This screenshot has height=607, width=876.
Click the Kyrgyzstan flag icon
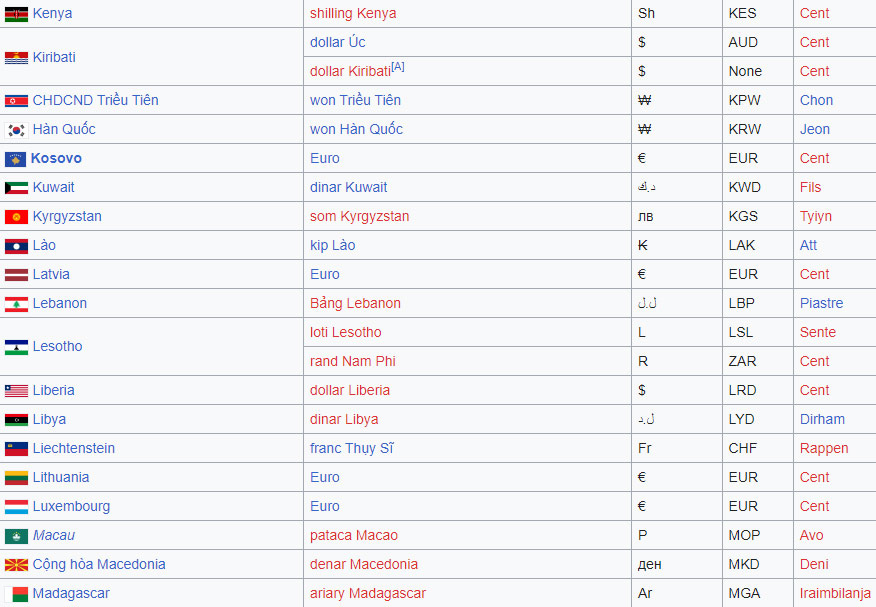tap(16, 217)
